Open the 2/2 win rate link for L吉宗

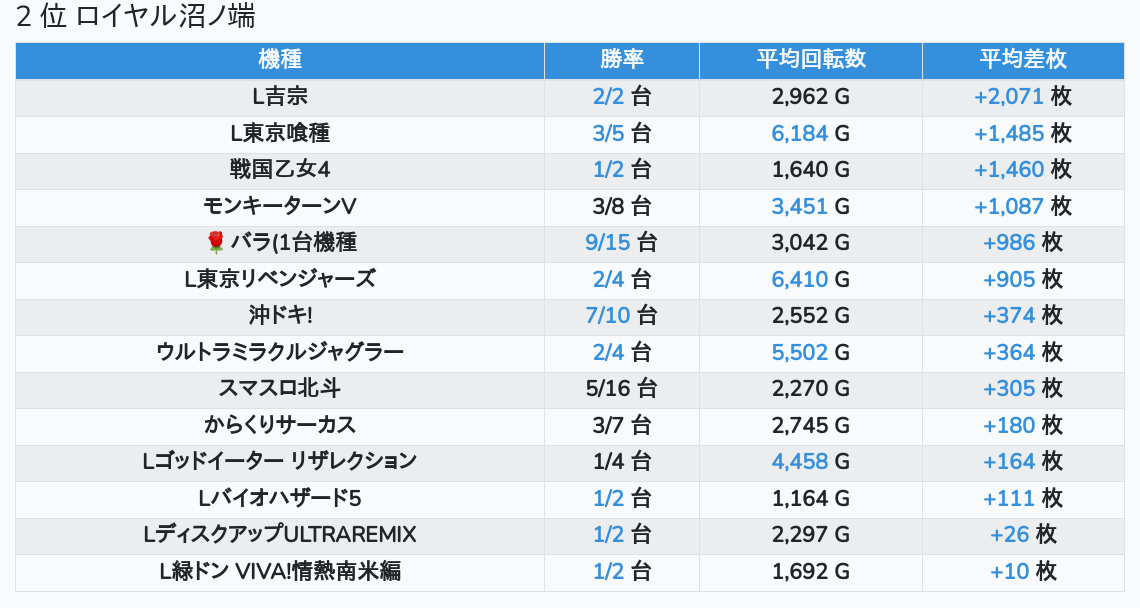608,97
